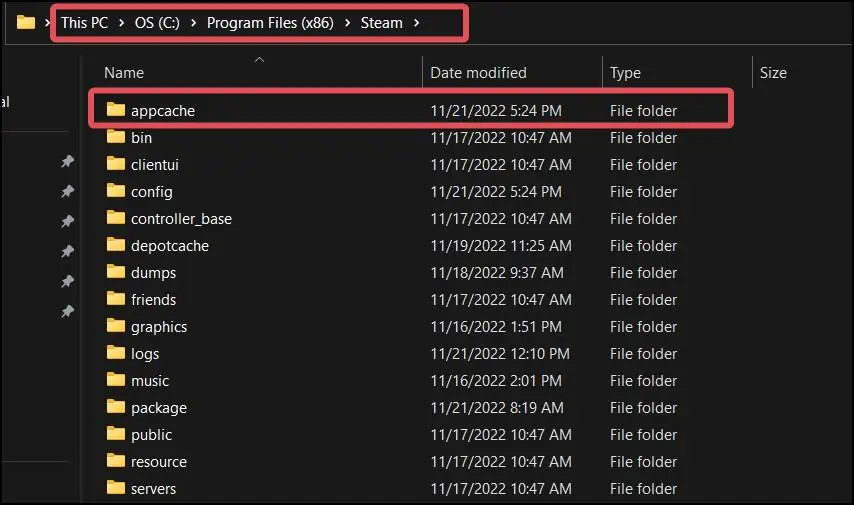Image resolution: width=854 pixels, height=505 pixels.
Task: Sort by Size column header
Action: pyautogui.click(x=773, y=73)
